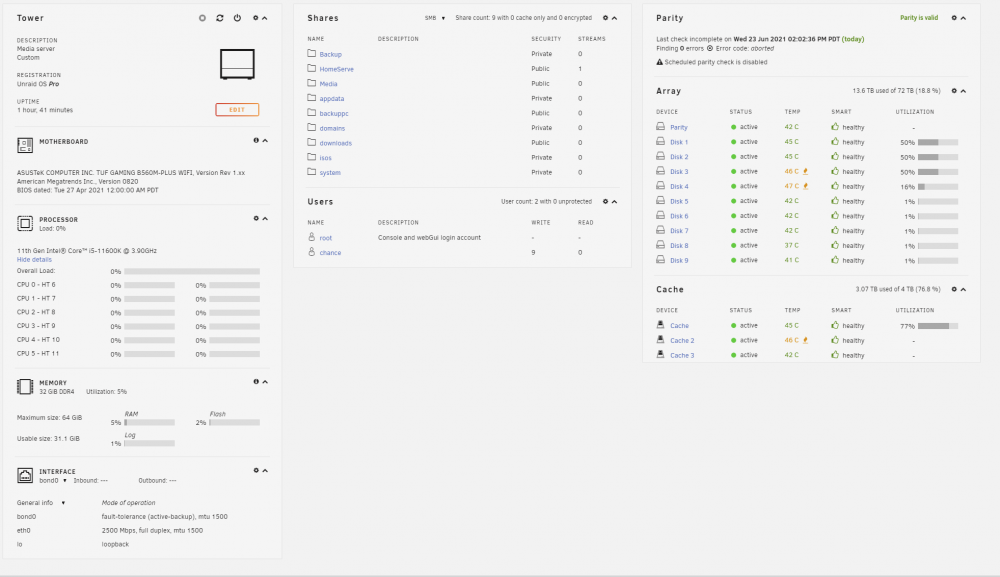Click the Disk 1 utilization bar
Image resolution: width=1000 pixels, height=577 pixels.
point(938,142)
